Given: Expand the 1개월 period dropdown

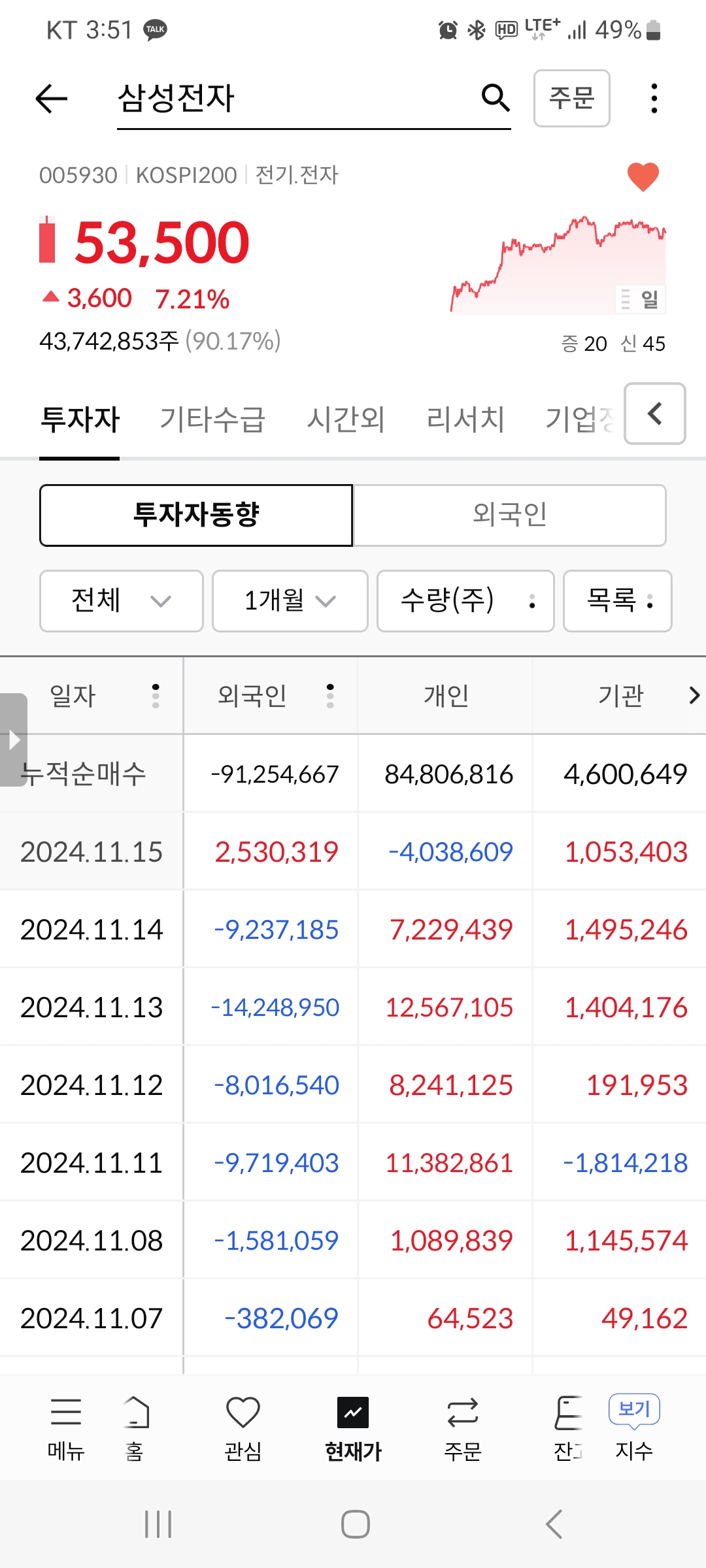Looking at the screenshot, I should [x=290, y=600].
